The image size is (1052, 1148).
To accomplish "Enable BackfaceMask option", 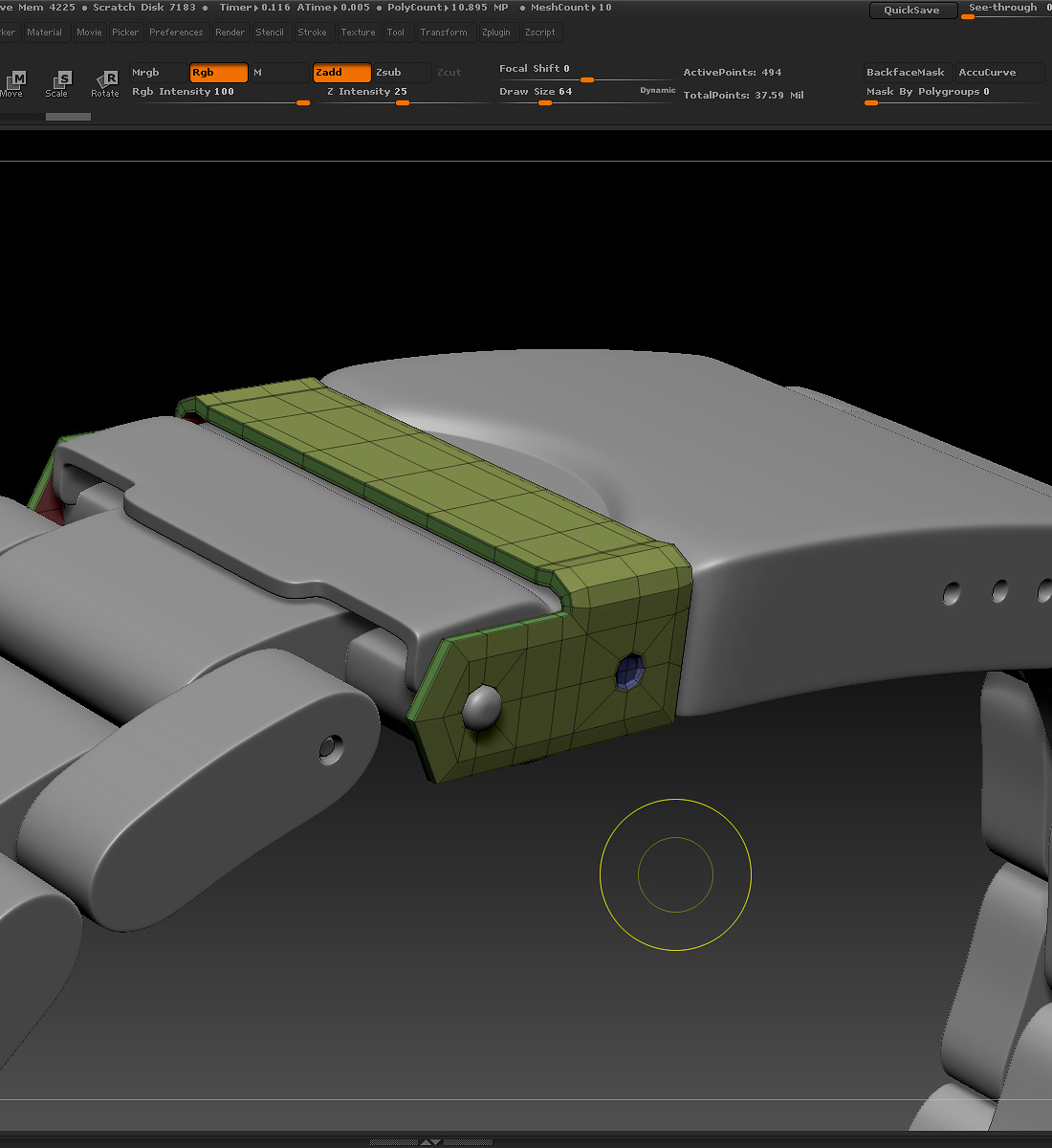I will (908, 73).
